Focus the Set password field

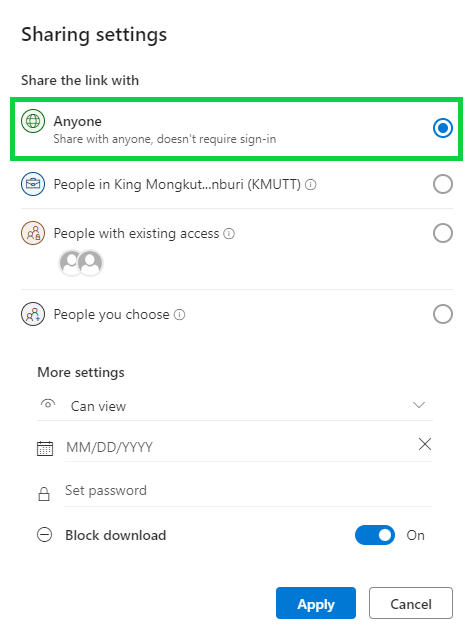(248, 491)
